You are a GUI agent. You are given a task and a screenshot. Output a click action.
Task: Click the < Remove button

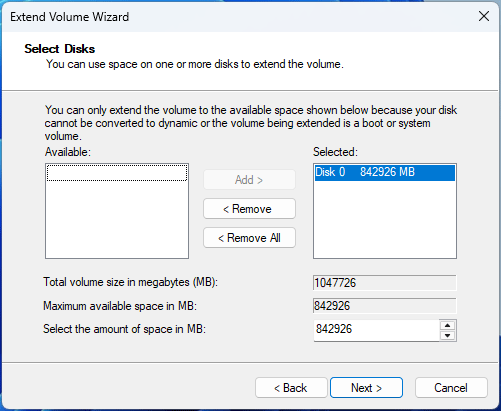(249, 209)
